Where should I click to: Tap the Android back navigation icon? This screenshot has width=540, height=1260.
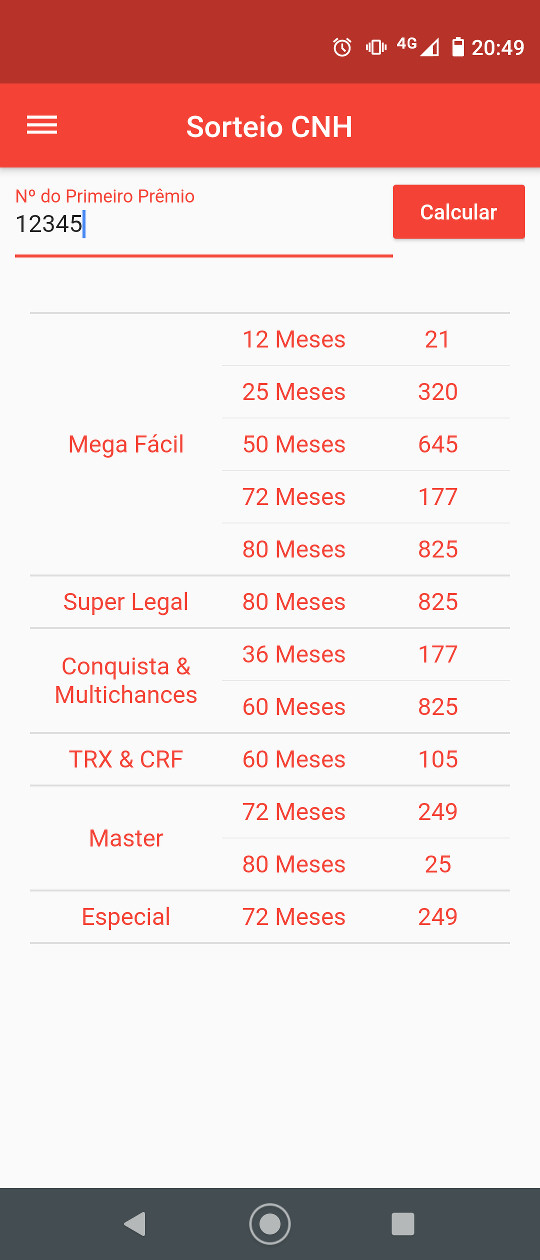(x=135, y=1223)
